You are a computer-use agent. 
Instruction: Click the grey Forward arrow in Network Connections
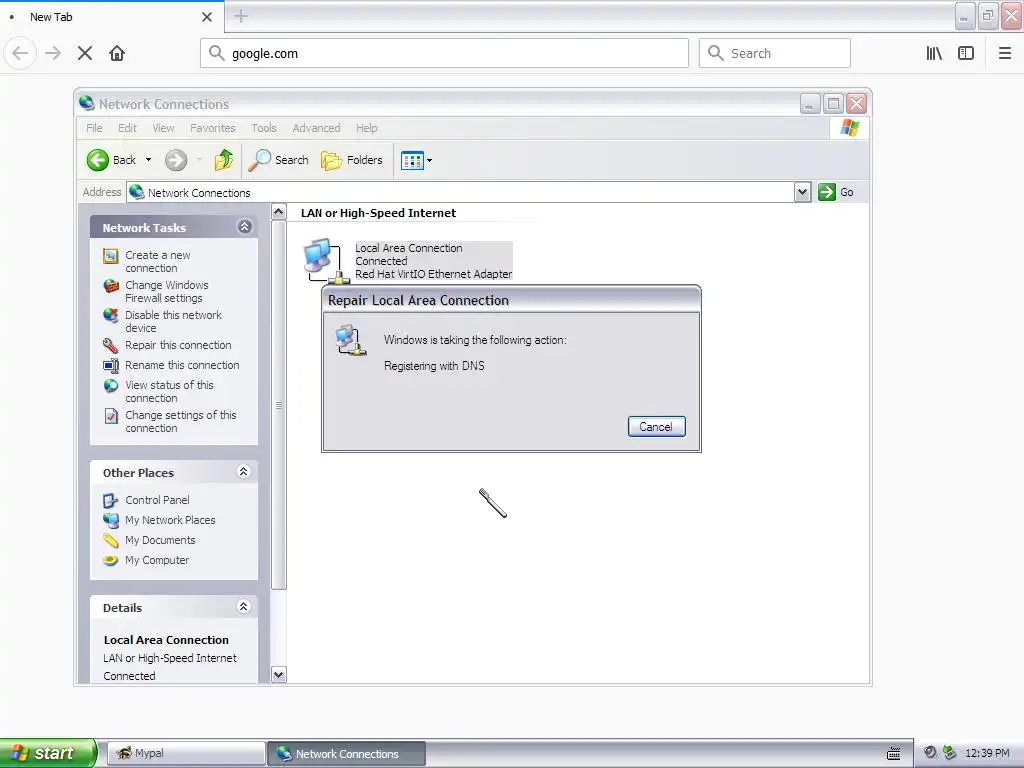[x=176, y=160]
